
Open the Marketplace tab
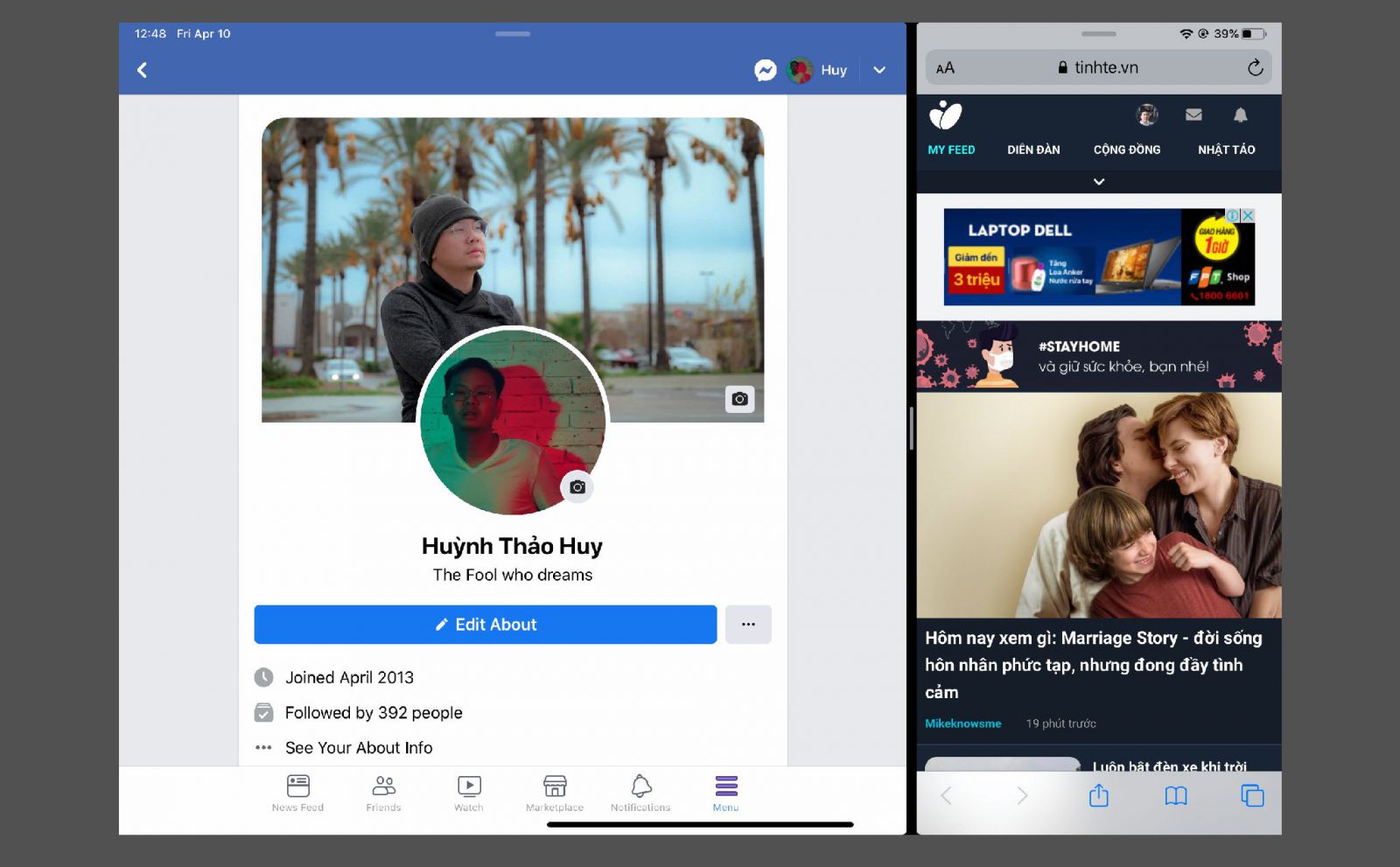(555, 794)
